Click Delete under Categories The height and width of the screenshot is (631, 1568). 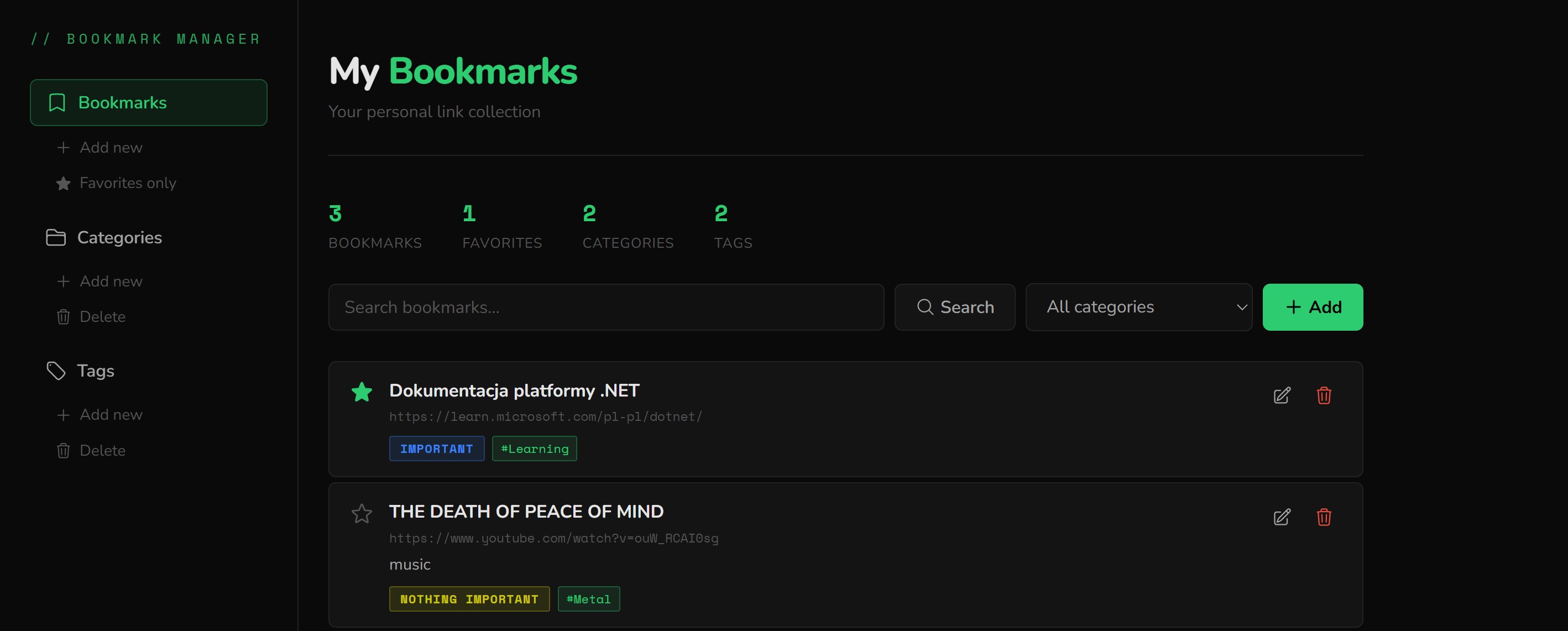[x=91, y=317]
